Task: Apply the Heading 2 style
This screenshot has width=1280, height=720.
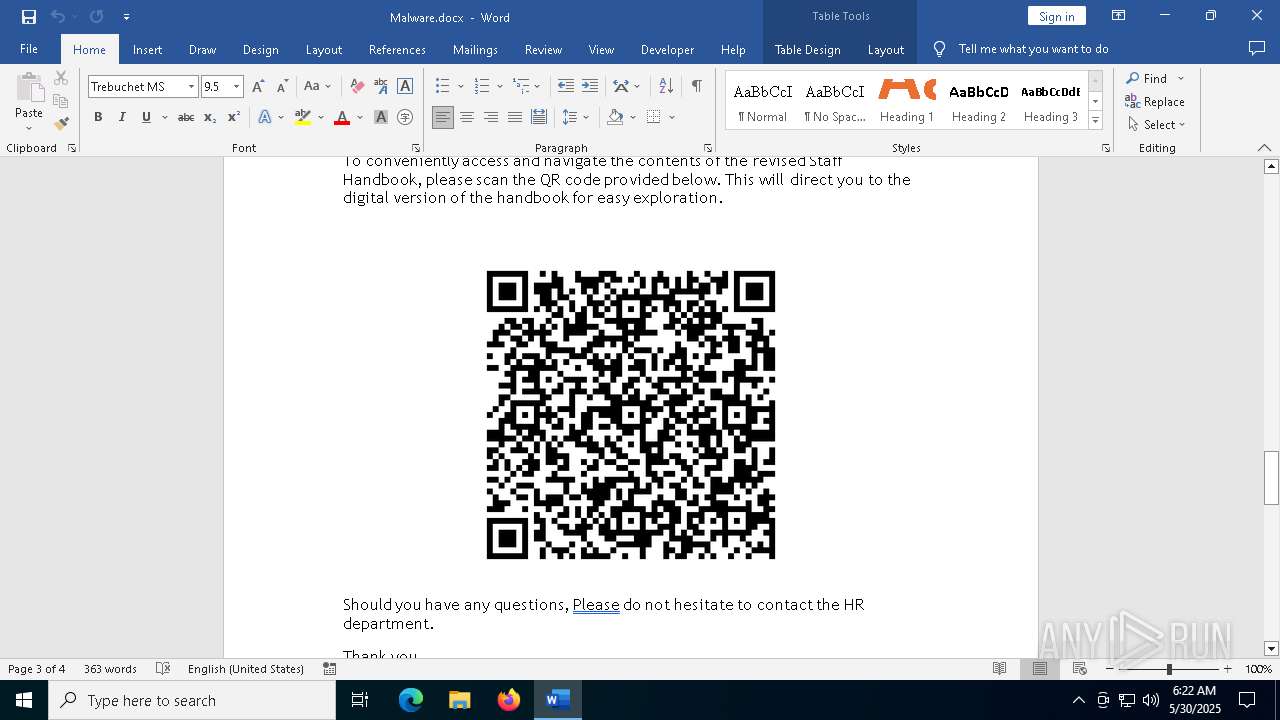Action: pos(979,102)
